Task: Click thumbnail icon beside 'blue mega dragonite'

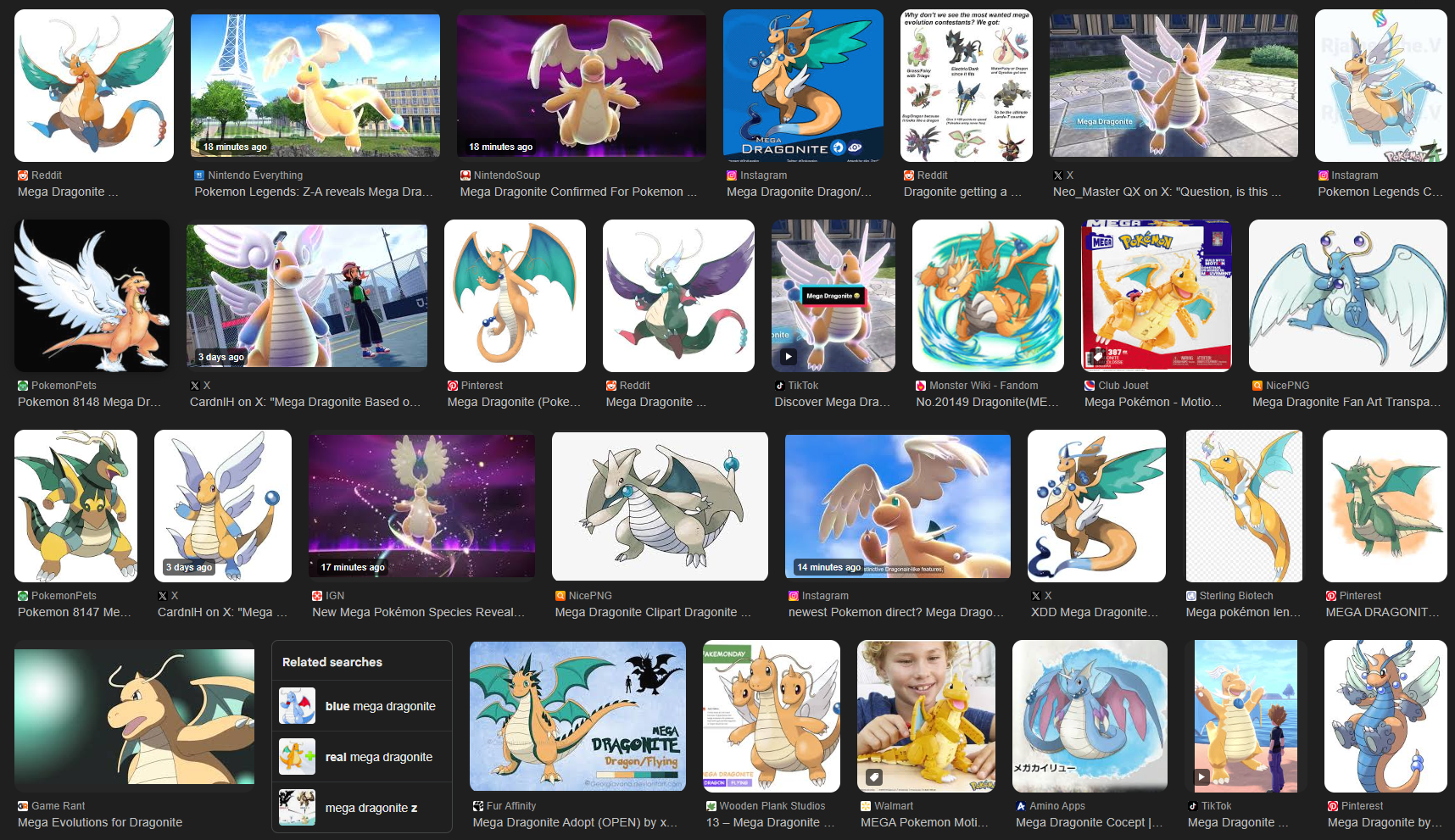Action: point(298,706)
